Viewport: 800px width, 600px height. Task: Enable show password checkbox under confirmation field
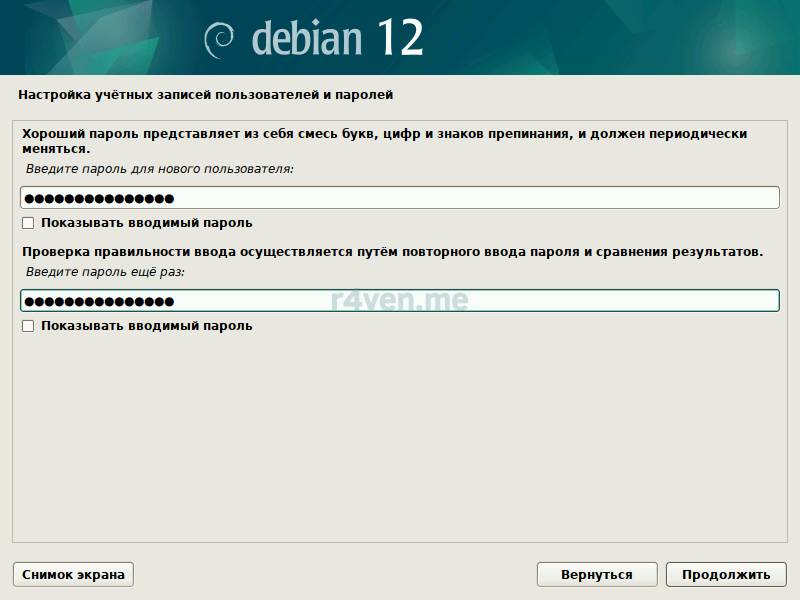[28, 326]
